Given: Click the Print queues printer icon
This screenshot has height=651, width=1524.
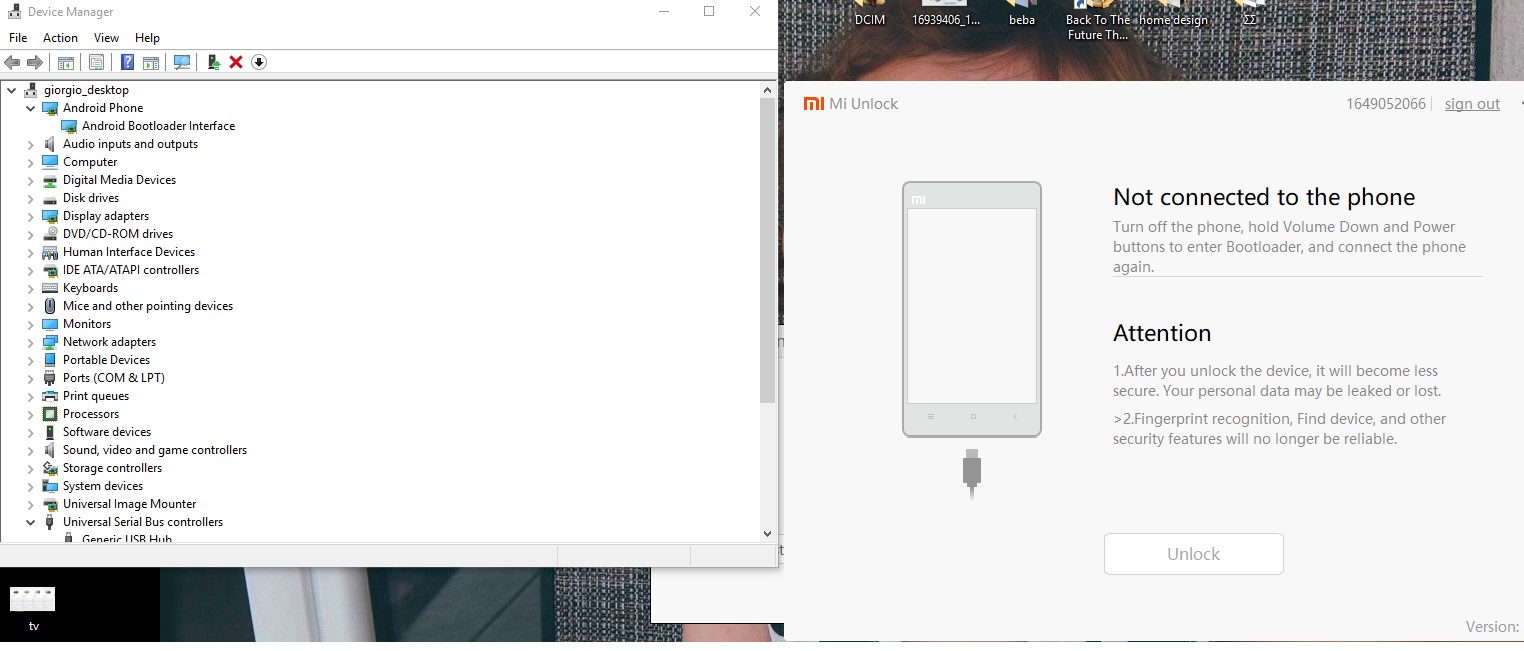Looking at the screenshot, I should click(50, 396).
